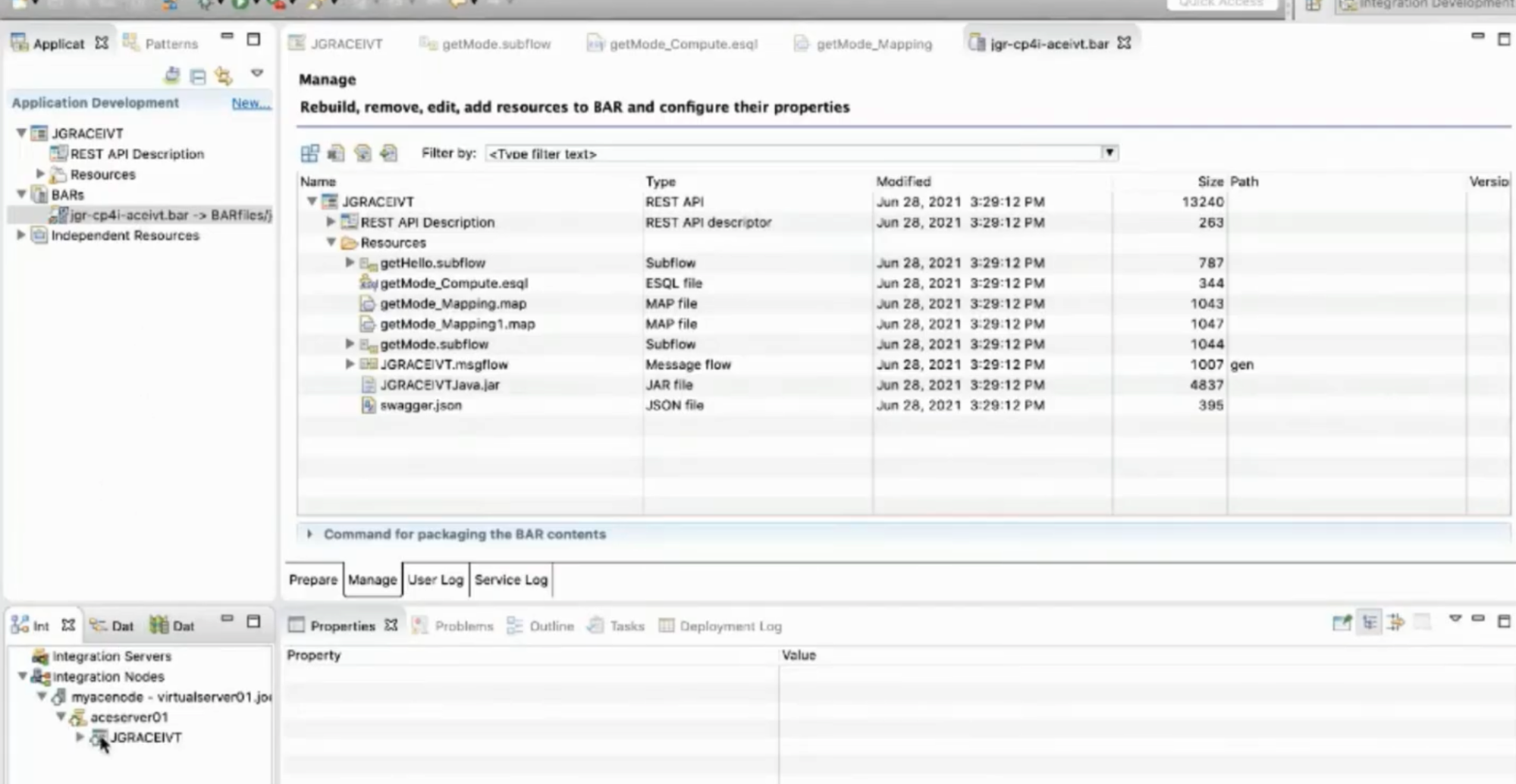Expand getHello.subflow resource row
Screen dimensions: 1516x784
coord(349,262)
